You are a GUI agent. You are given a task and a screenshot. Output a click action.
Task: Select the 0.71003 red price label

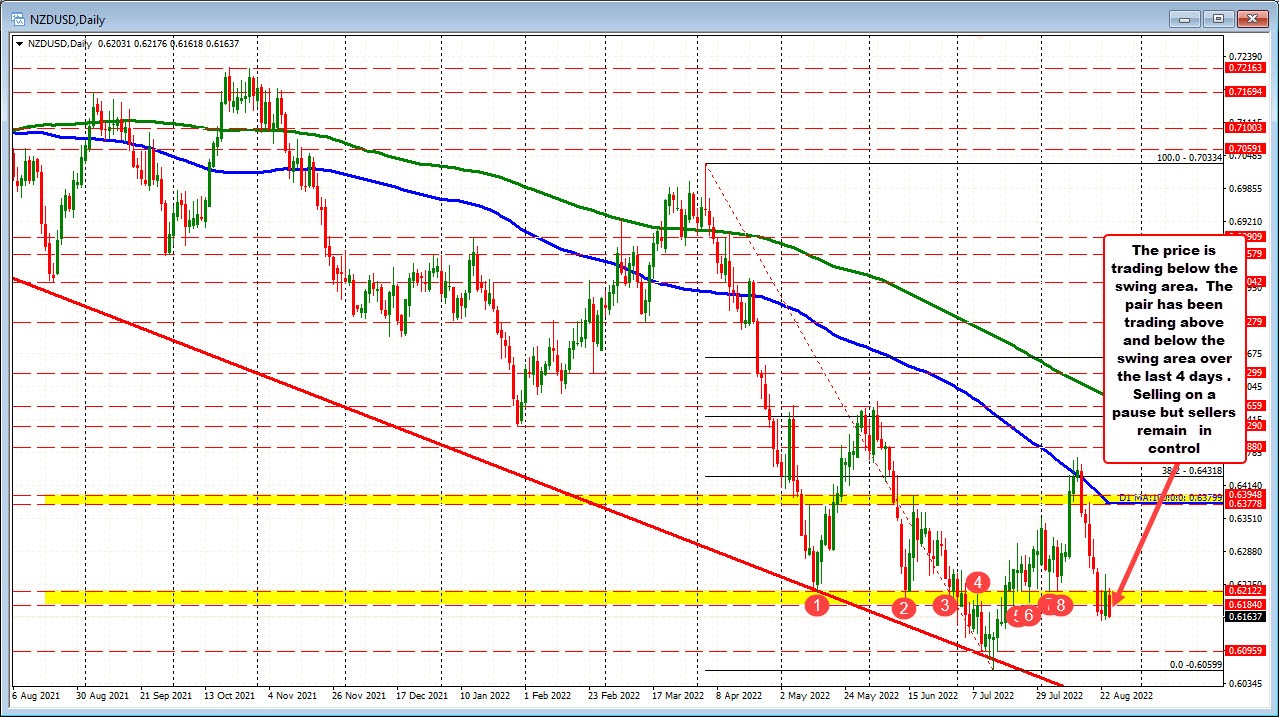click(x=1246, y=128)
